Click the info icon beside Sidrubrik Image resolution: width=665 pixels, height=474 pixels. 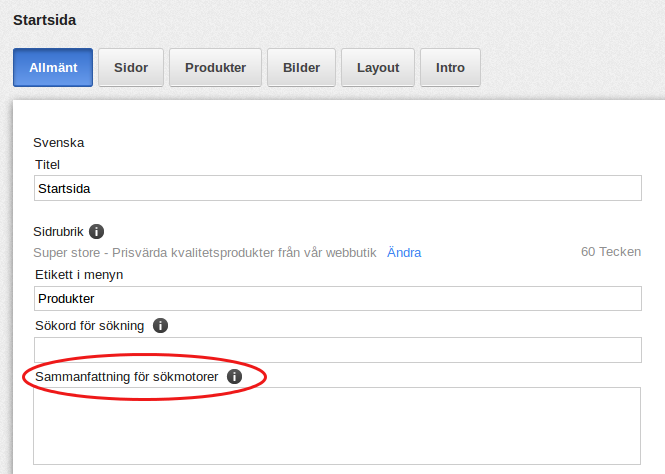[96, 231]
